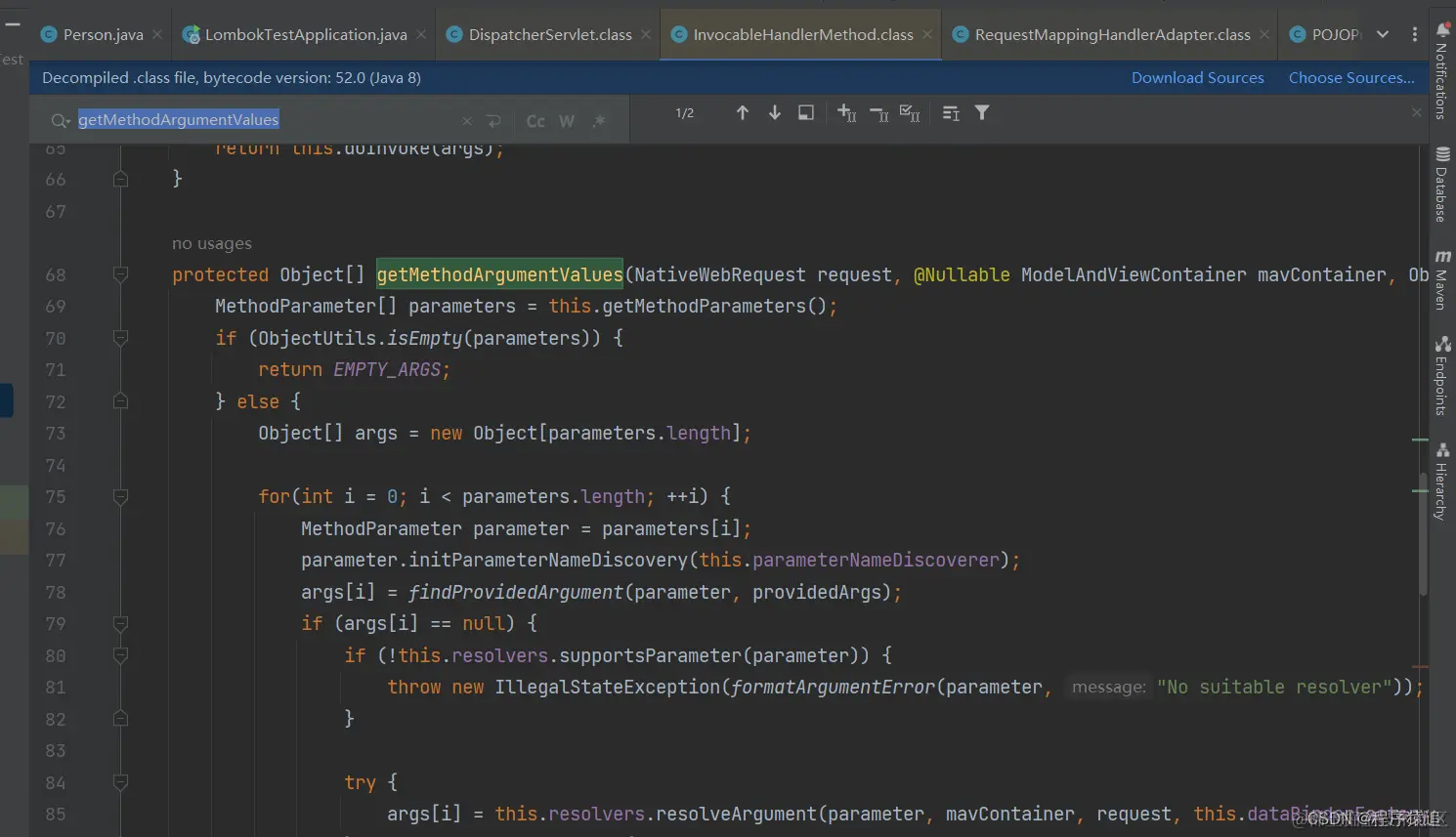
Task: Add selection for next occurrence
Action: pos(847,113)
